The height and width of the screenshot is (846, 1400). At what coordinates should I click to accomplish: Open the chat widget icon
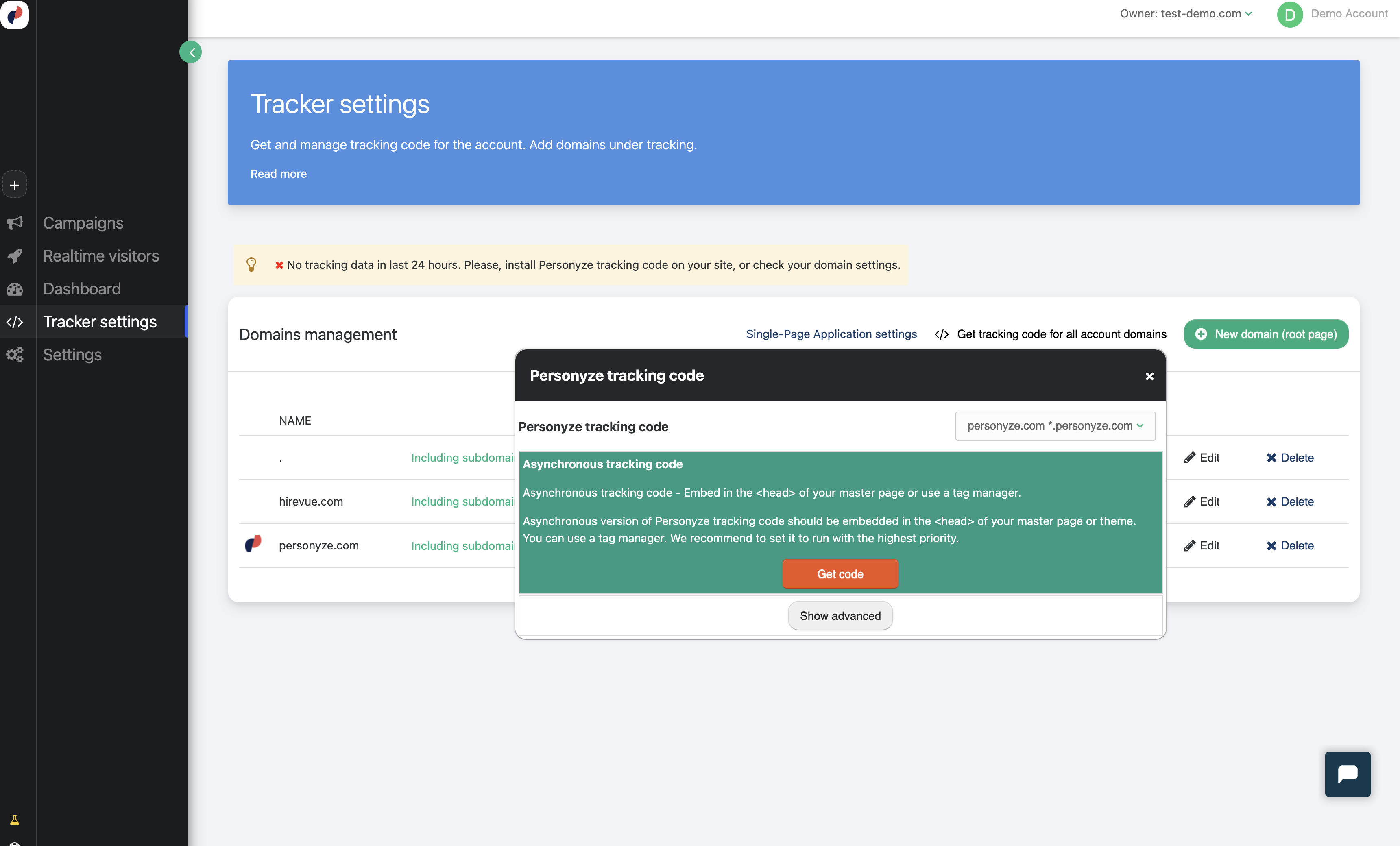1348,774
